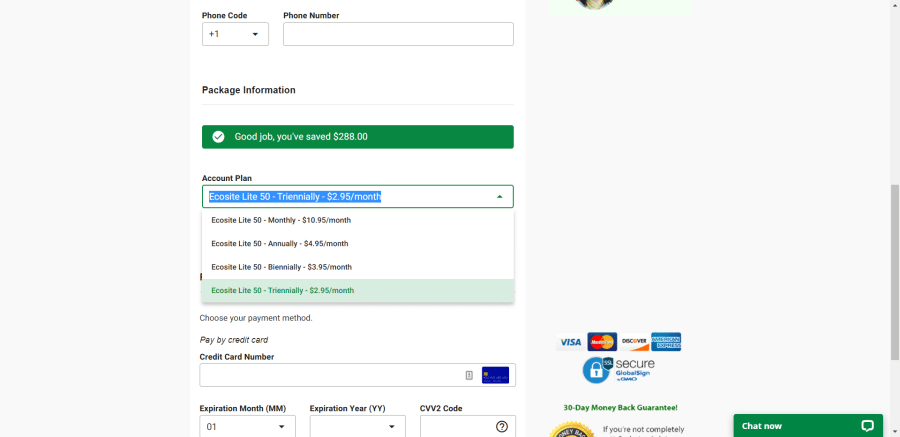Click the Good job, you've saved $288.00 banner
The width and height of the screenshot is (900, 437).
click(358, 137)
